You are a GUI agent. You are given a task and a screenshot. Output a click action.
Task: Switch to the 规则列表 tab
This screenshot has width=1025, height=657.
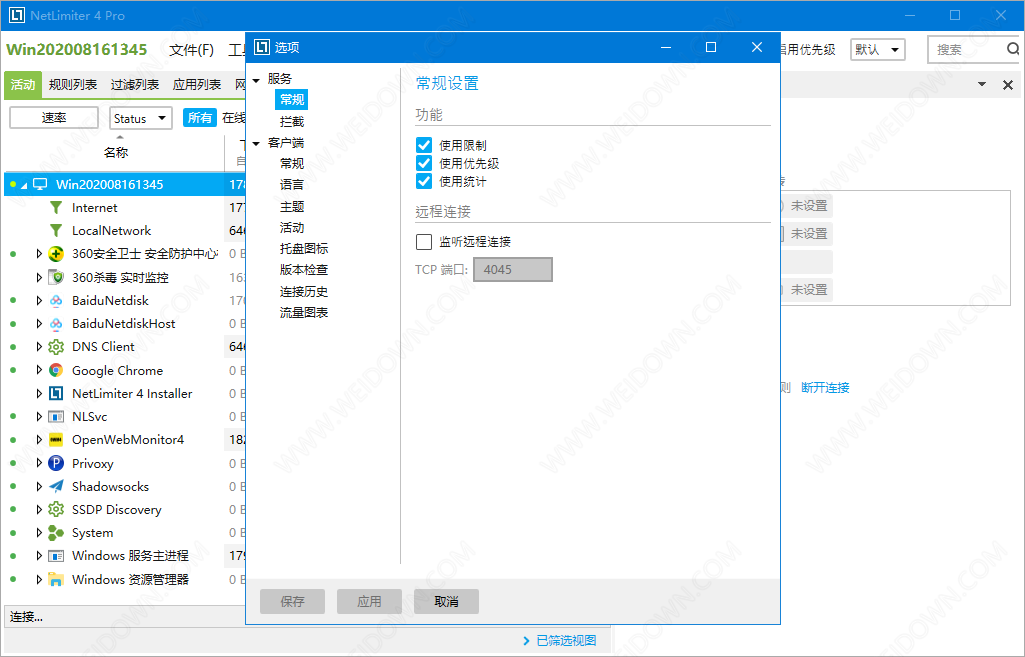point(73,85)
